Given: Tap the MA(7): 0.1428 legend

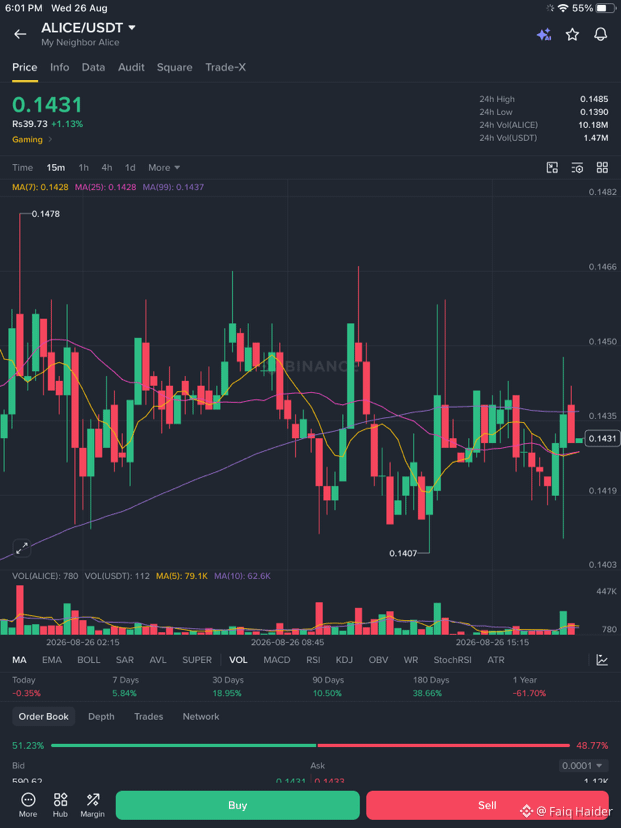Looking at the screenshot, I should tap(40, 187).
